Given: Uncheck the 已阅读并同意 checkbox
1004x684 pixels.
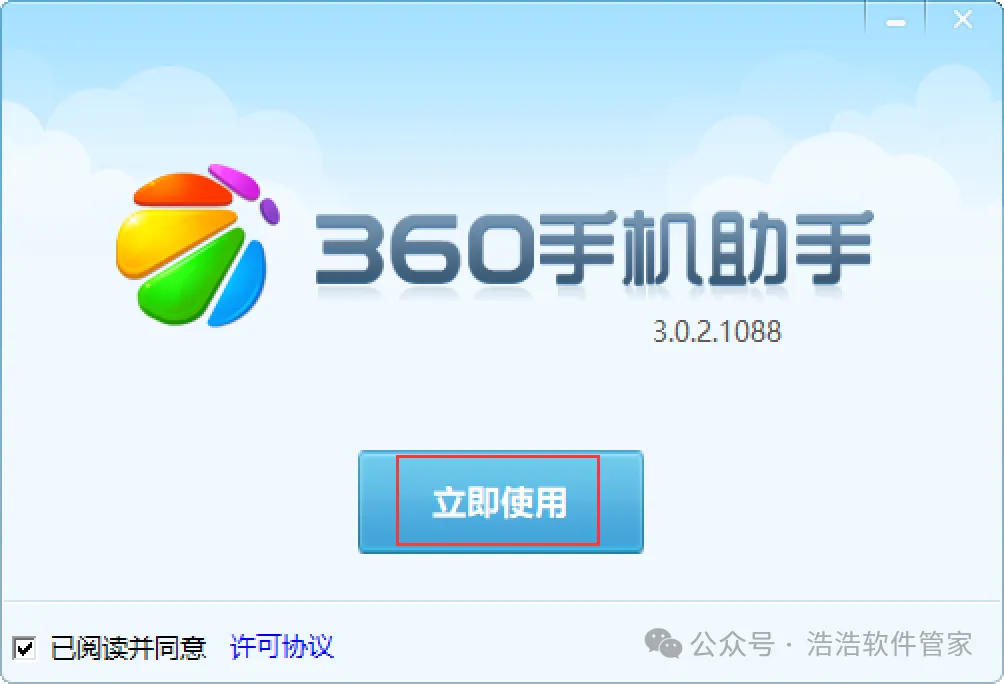Looking at the screenshot, I should (x=24, y=648).
